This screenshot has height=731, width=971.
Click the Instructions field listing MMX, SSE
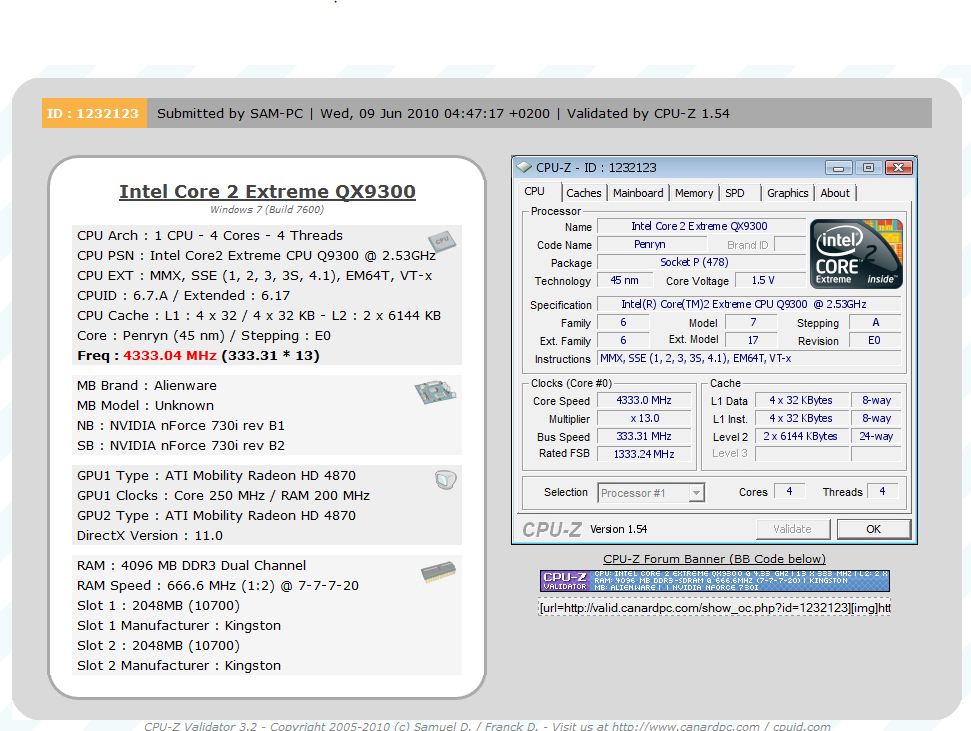748,358
